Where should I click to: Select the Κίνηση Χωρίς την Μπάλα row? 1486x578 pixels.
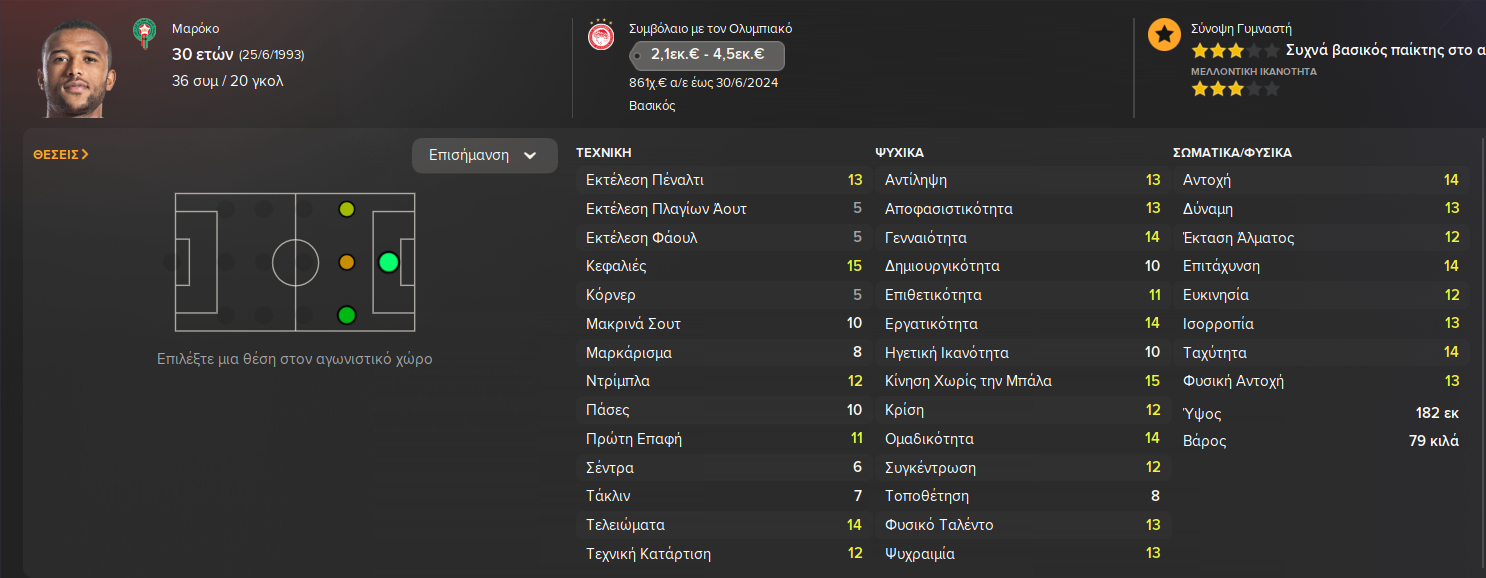1021,381
